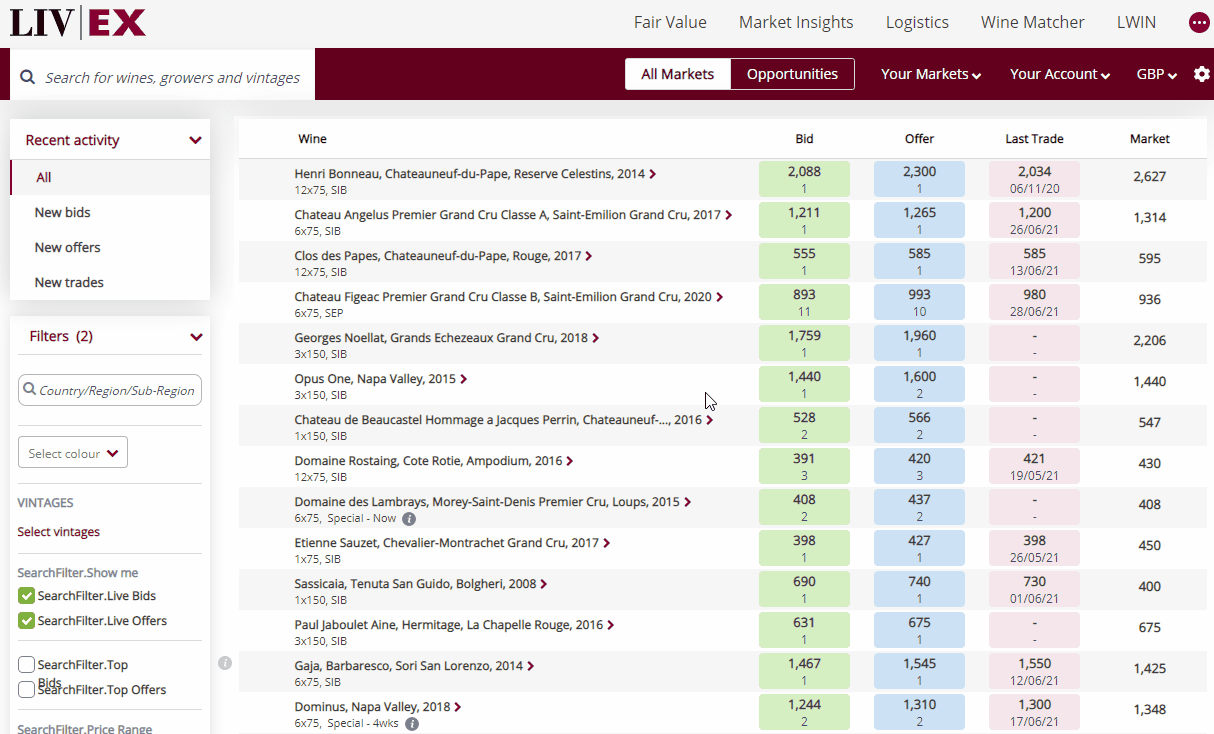Click market value 936 for Chateau Figeac
1214x734 pixels.
pos(1150,299)
